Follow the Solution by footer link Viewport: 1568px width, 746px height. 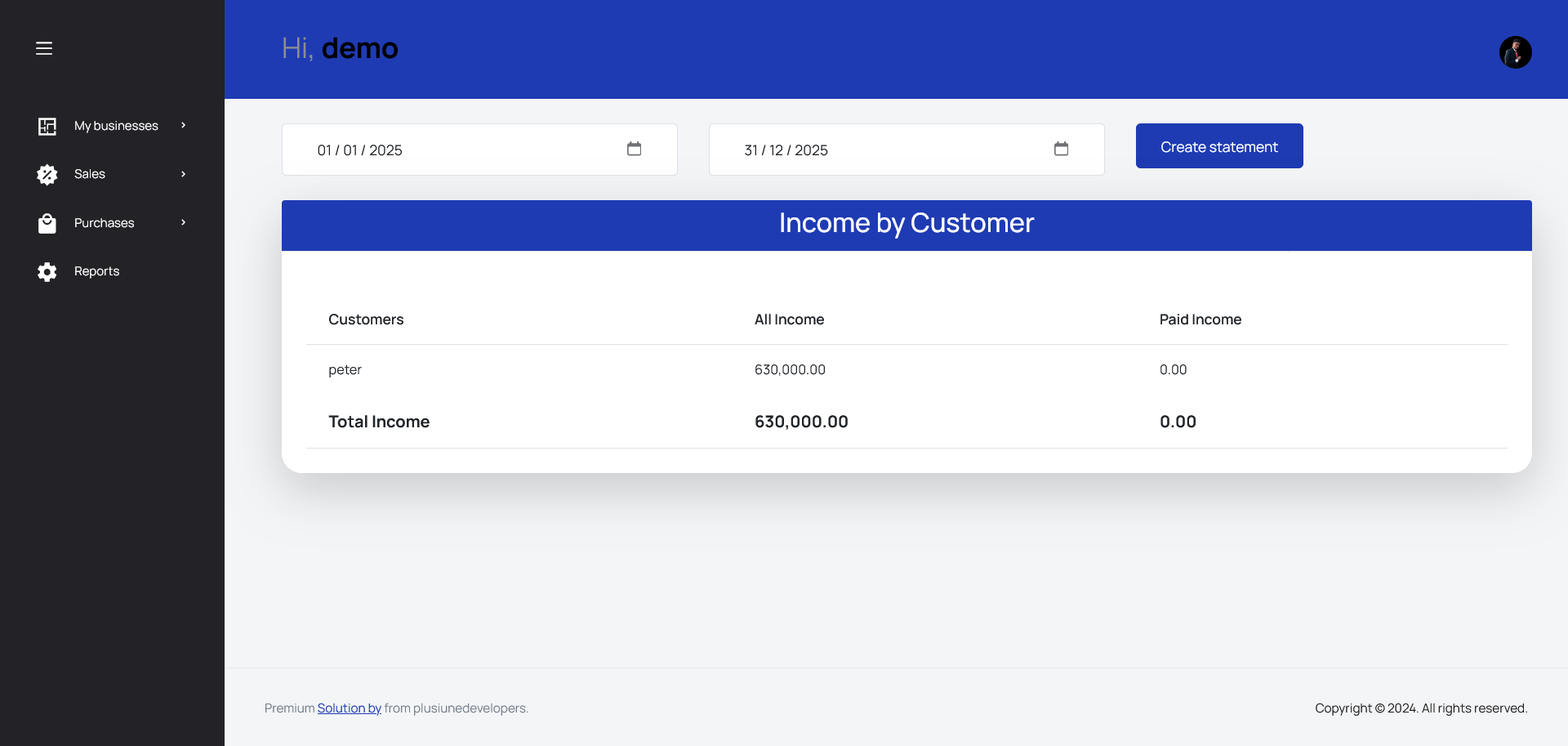click(349, 708)
